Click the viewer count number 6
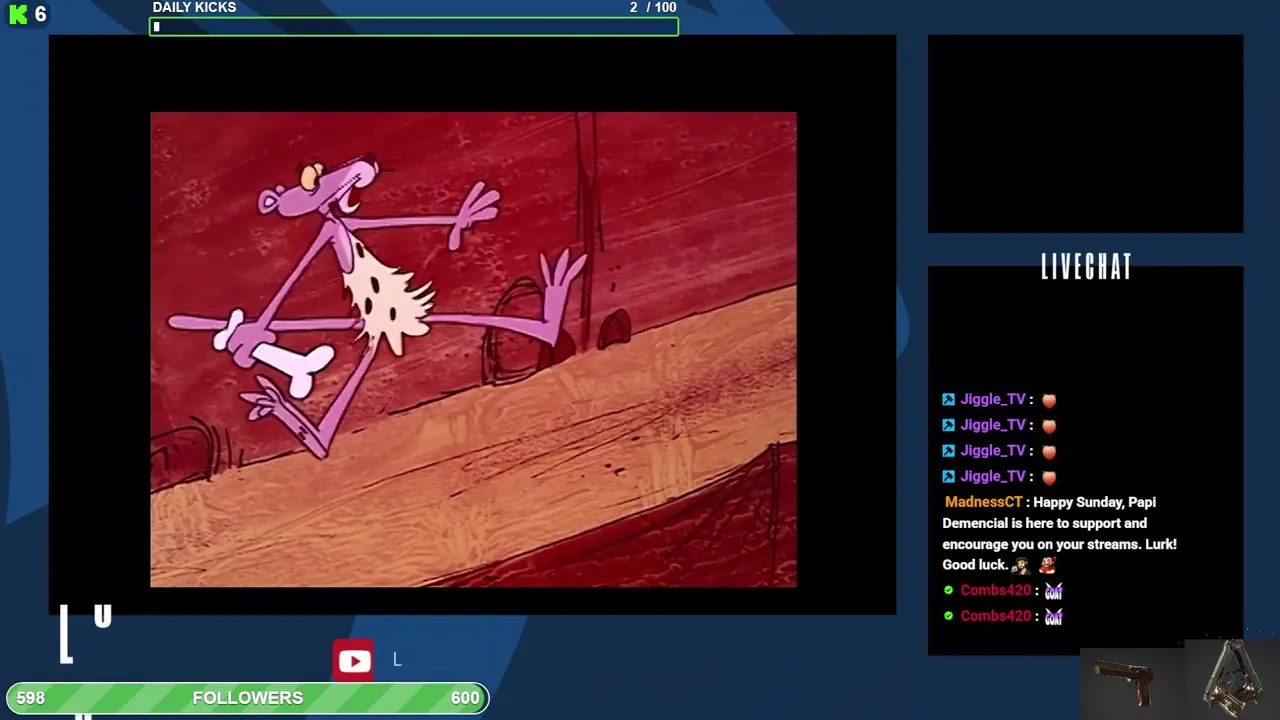 [40, 14]
